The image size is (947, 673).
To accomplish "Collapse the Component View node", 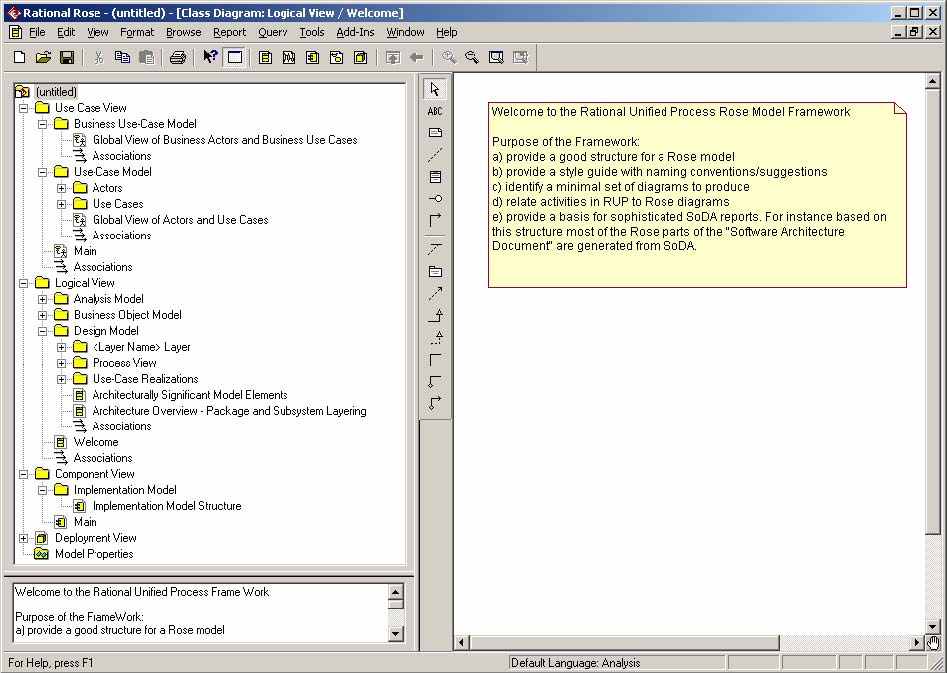I will point(24,474).
